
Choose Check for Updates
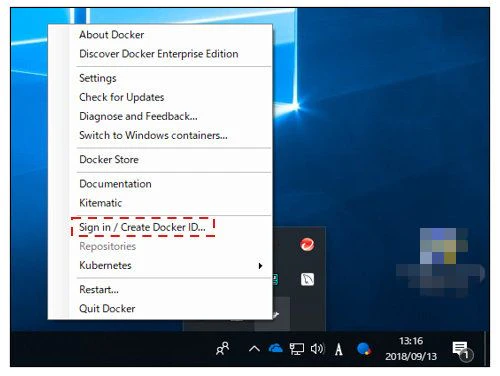(x=122, y=97)
